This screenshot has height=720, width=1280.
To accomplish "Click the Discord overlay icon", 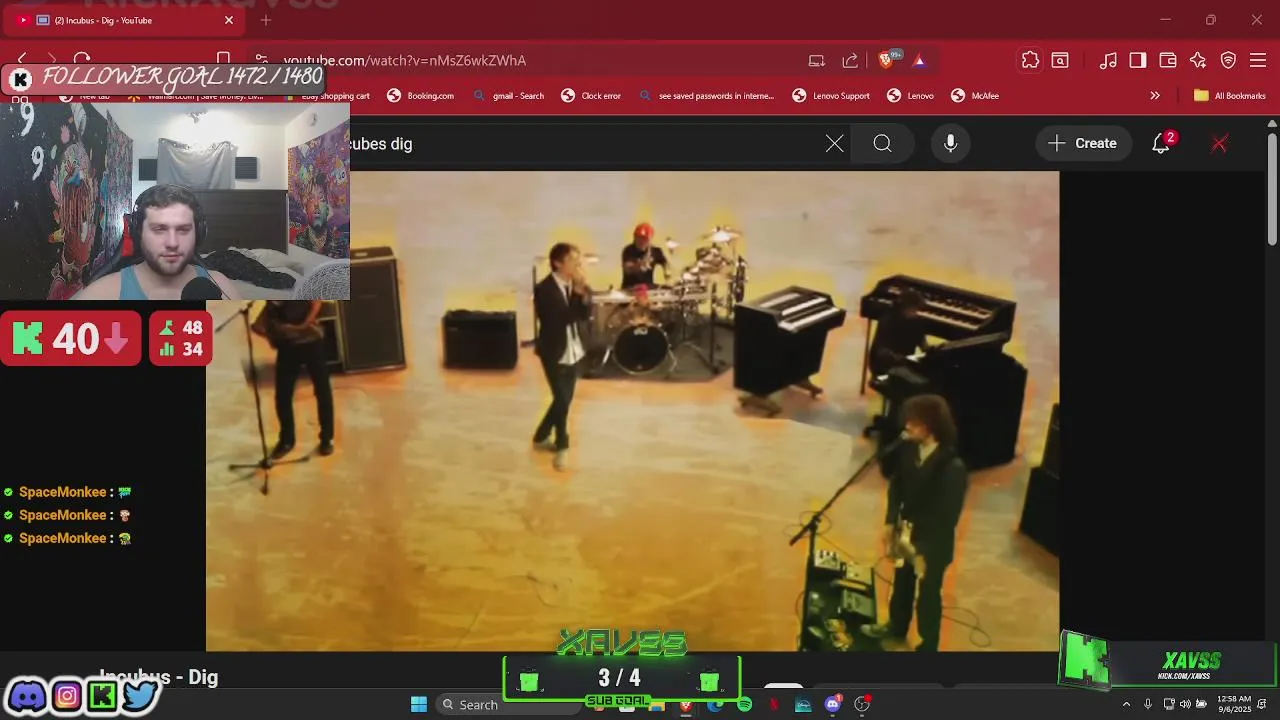I will click(x=27, y=695).
